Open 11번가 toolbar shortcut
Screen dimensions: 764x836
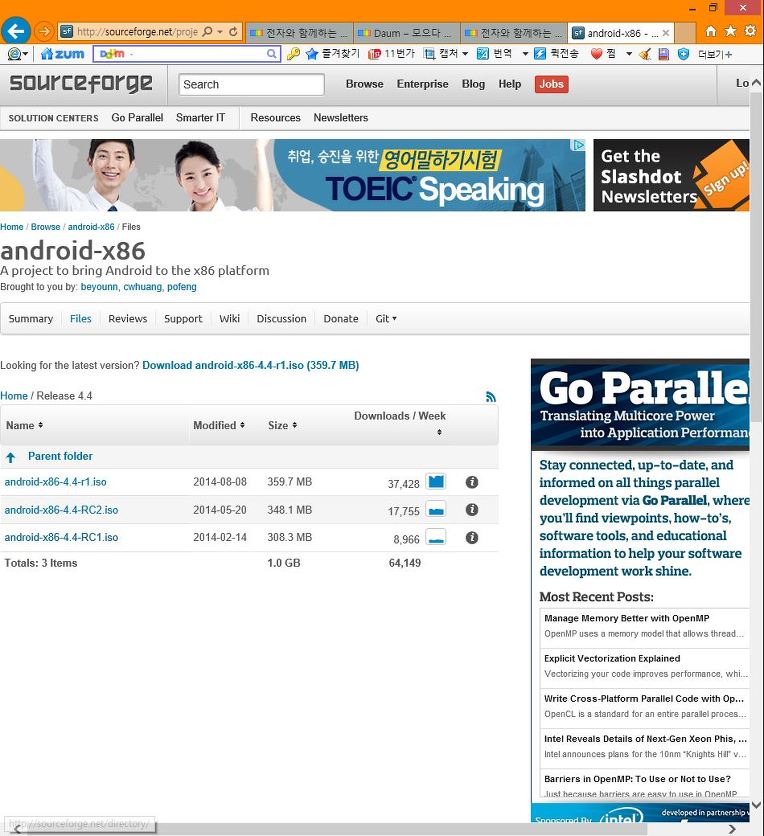391,54
